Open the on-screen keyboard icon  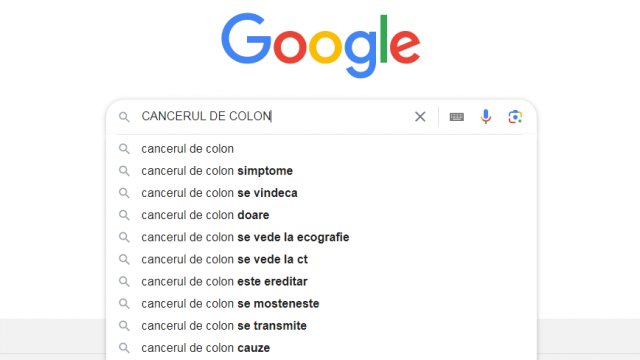[456, 117]
